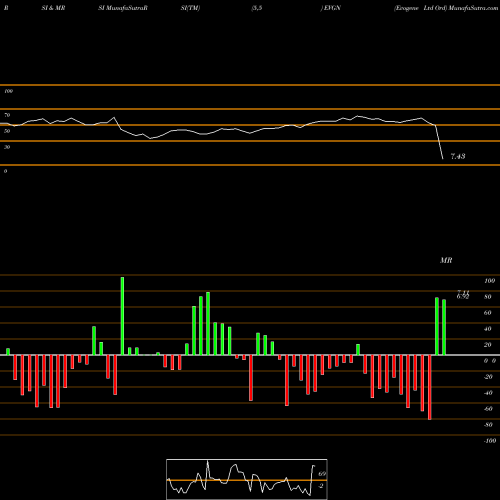Click the MR axis label 40
Screen dimensions: 500x500
488,329
